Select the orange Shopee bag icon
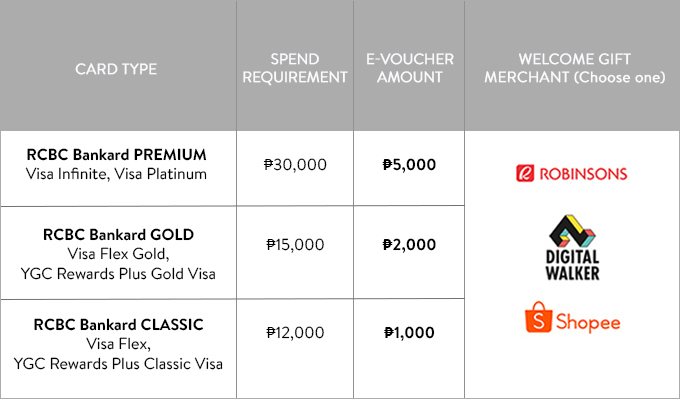This screenshot has width=680, height=399. click(538, 317)
